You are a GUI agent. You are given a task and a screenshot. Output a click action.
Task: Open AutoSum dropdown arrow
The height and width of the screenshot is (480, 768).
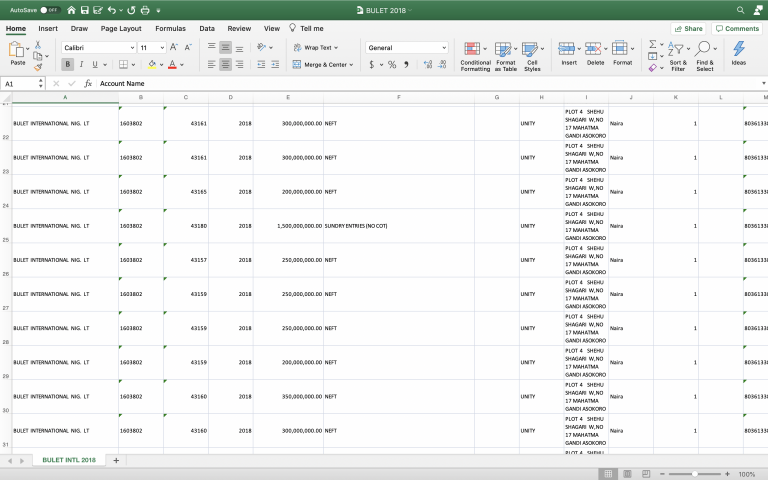pos(662,45)
